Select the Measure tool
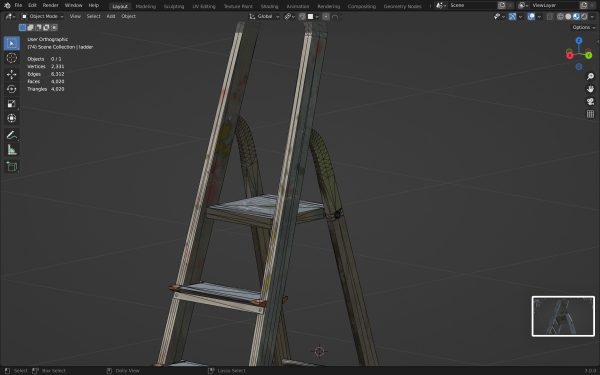The width and height of the screenshot is (600, 375). (x=11, y=150)
